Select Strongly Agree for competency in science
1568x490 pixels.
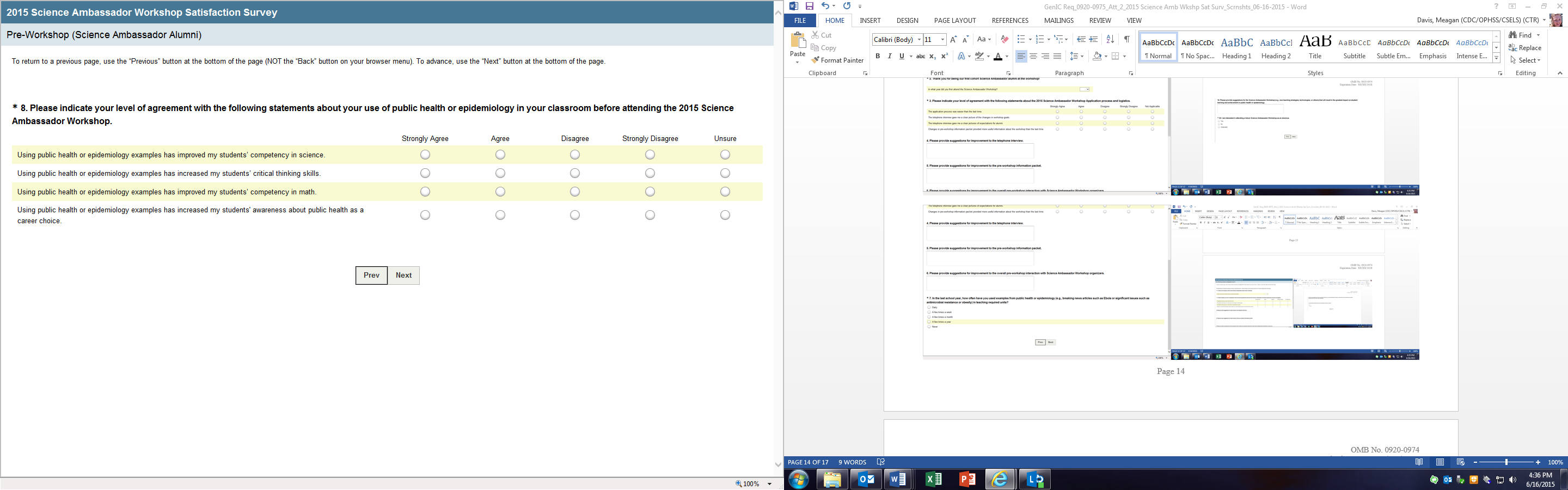click(425, 155)
